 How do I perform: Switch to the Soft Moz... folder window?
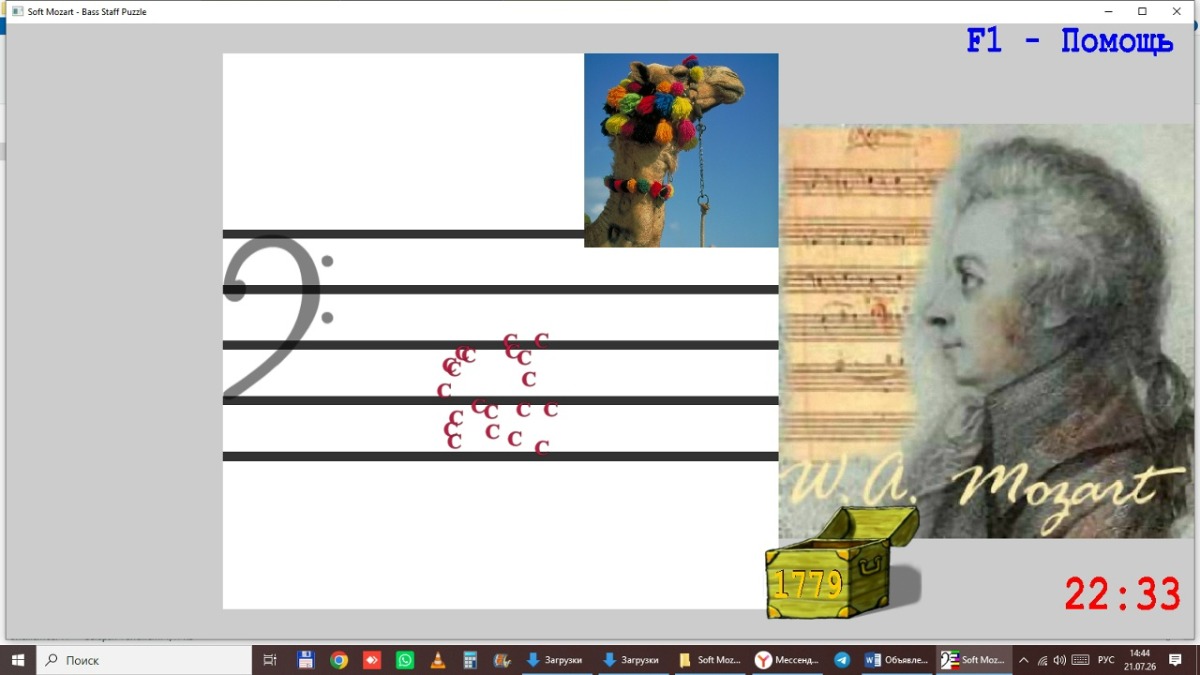(708, 660)
